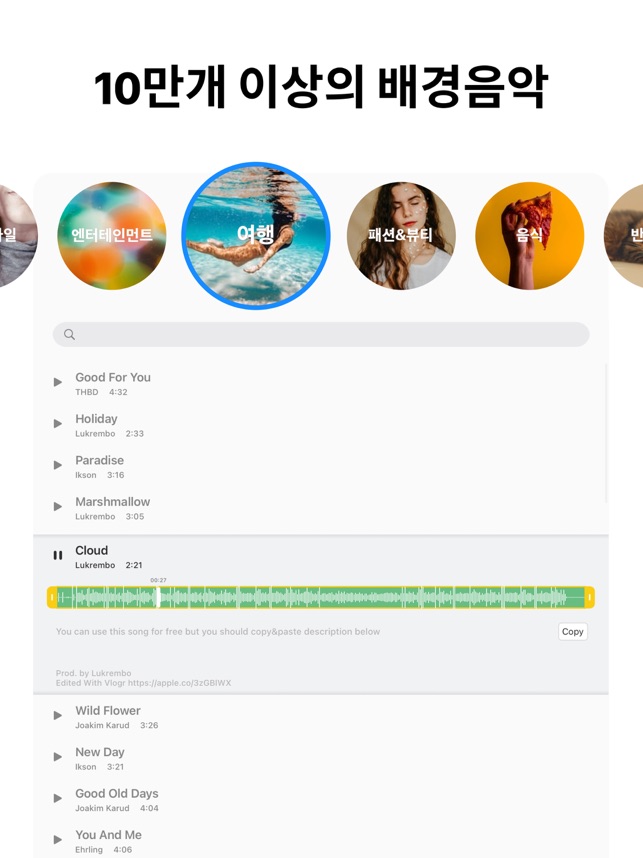Select the 엔터테인먼트 music category
This screenshot has height=858, width=643.
pyautogui.click(x=112, y=235)
